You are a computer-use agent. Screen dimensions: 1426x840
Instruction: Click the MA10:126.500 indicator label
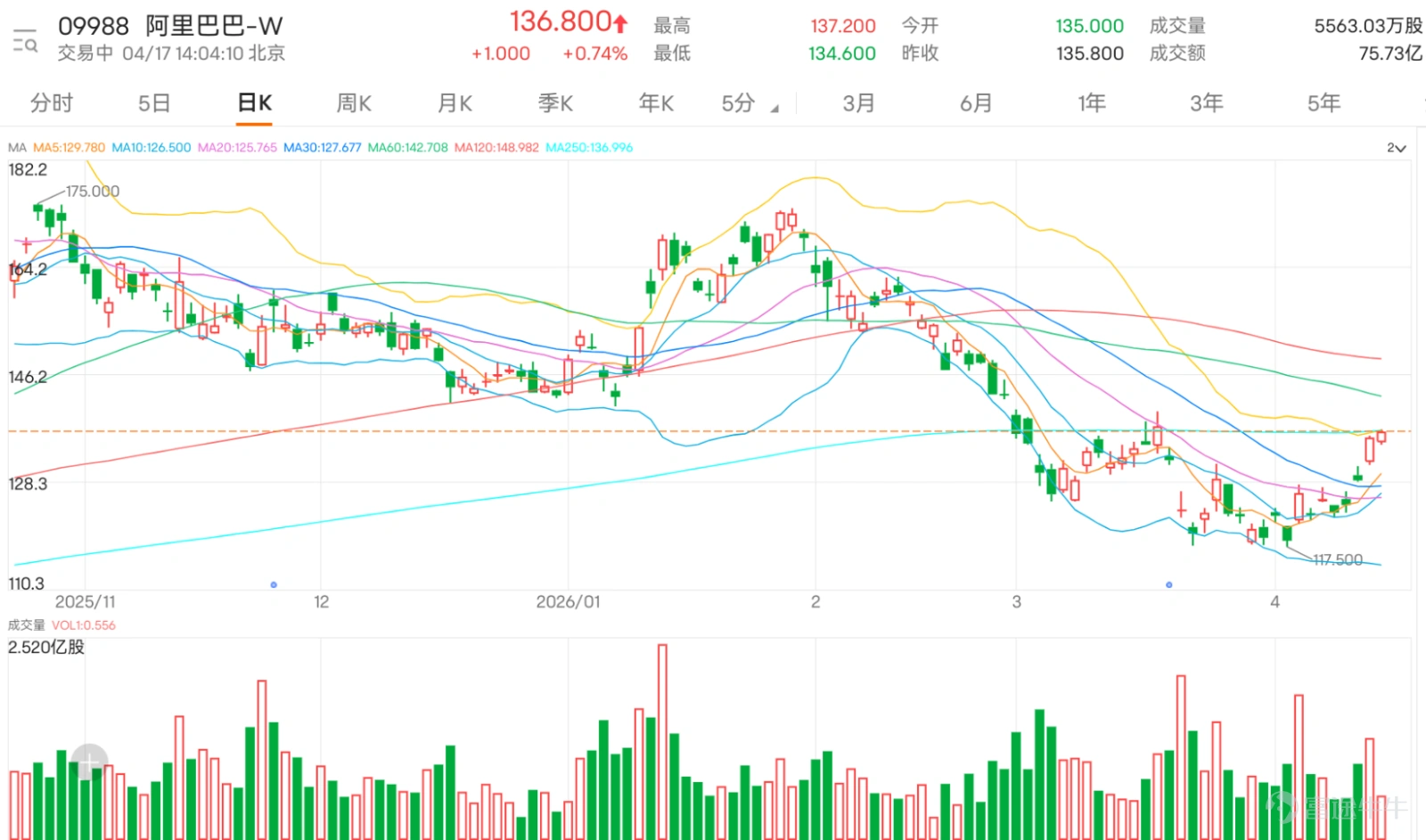[151, 148]
